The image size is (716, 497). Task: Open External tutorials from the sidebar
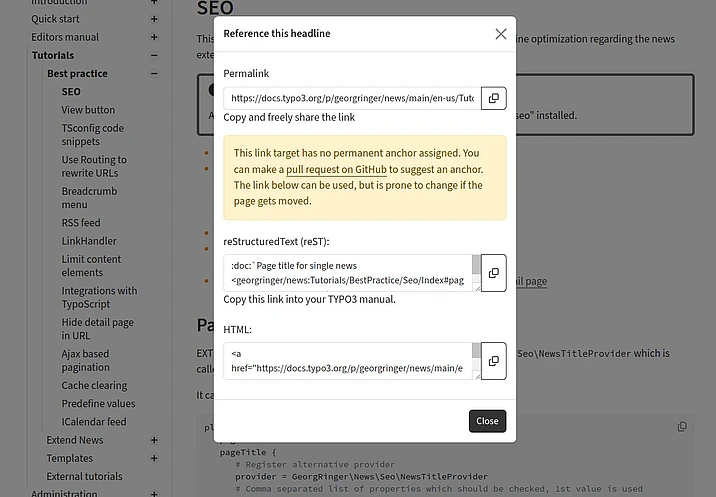pyautogui.click(x=84, y=477)
